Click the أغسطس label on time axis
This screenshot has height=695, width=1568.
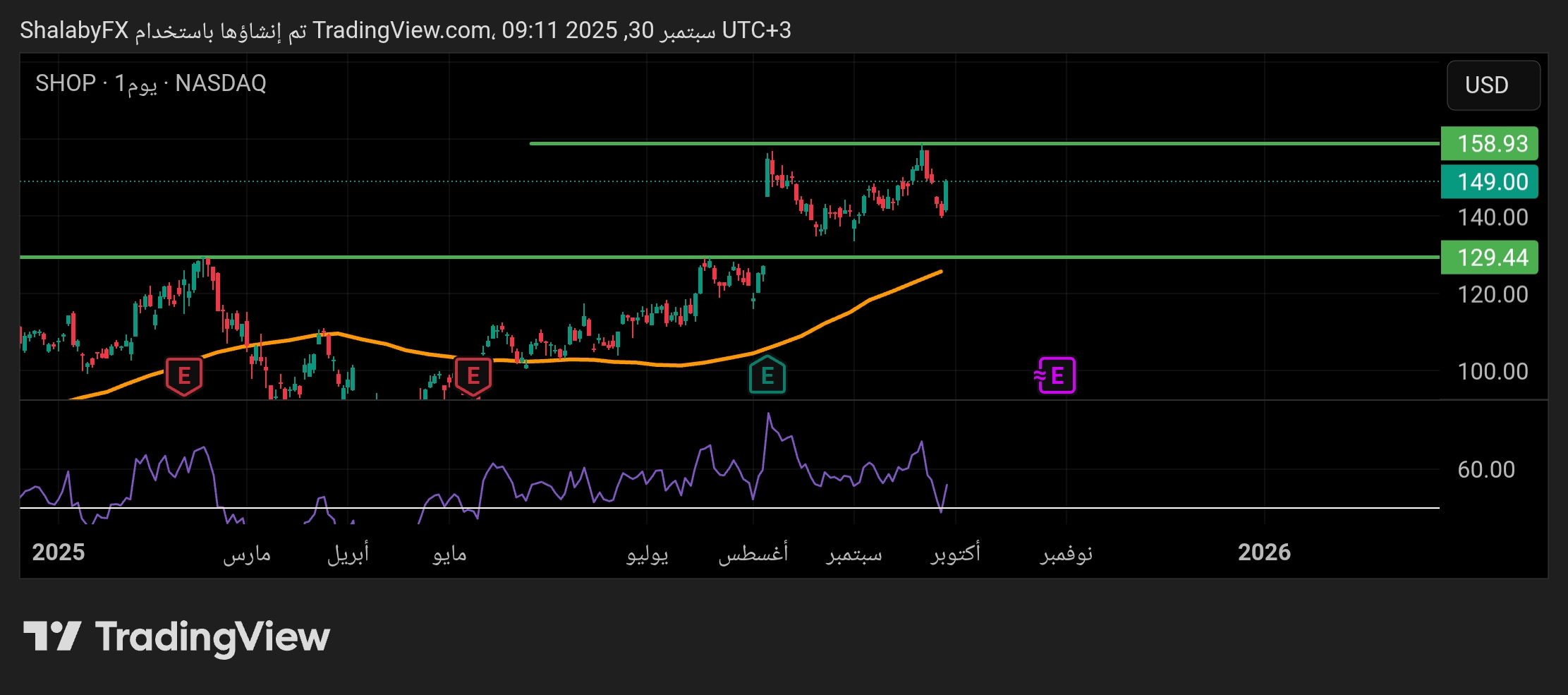pyautogui.click(x=753, y=554)
